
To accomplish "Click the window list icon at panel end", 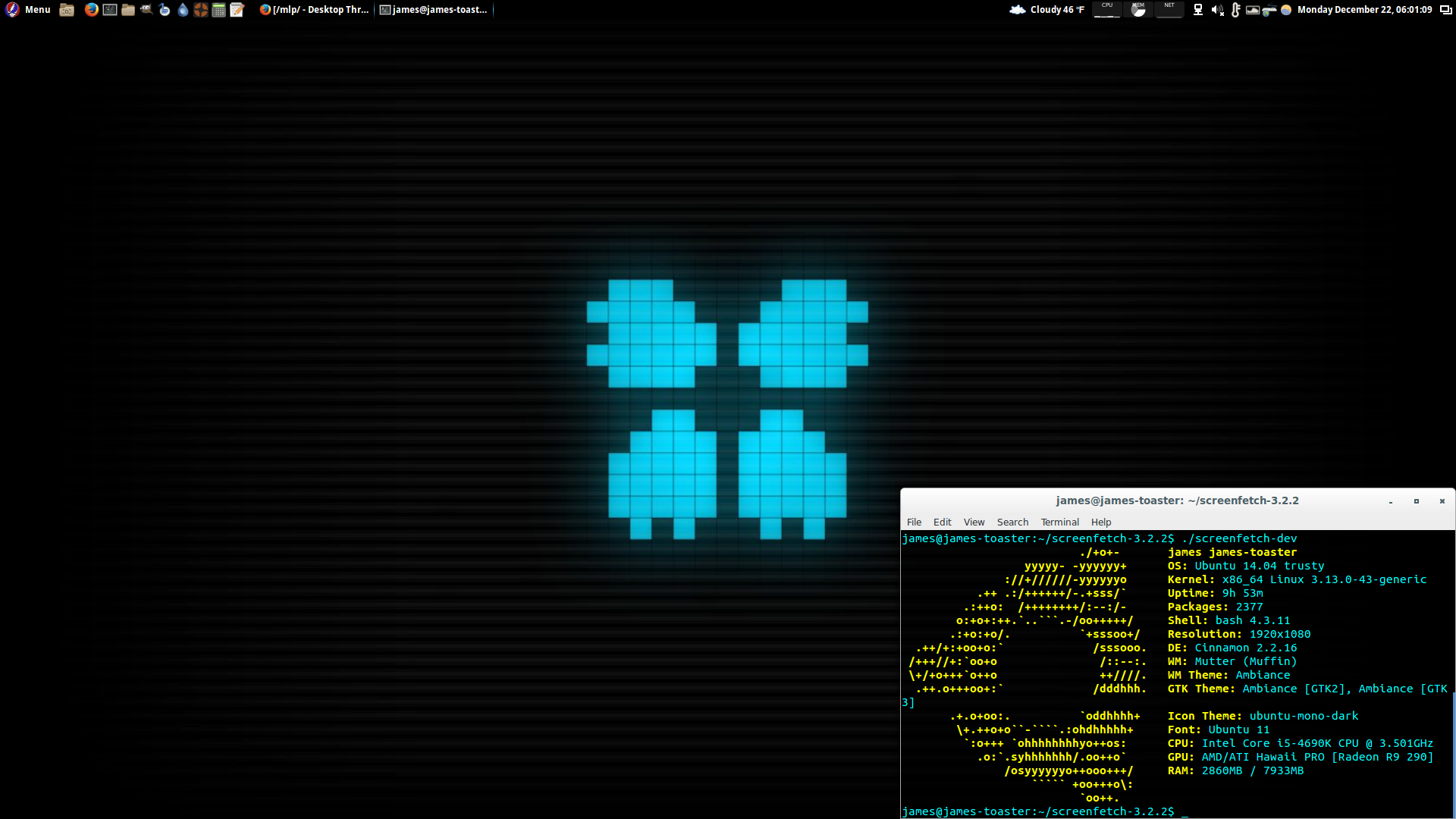I will point(1445,10).
